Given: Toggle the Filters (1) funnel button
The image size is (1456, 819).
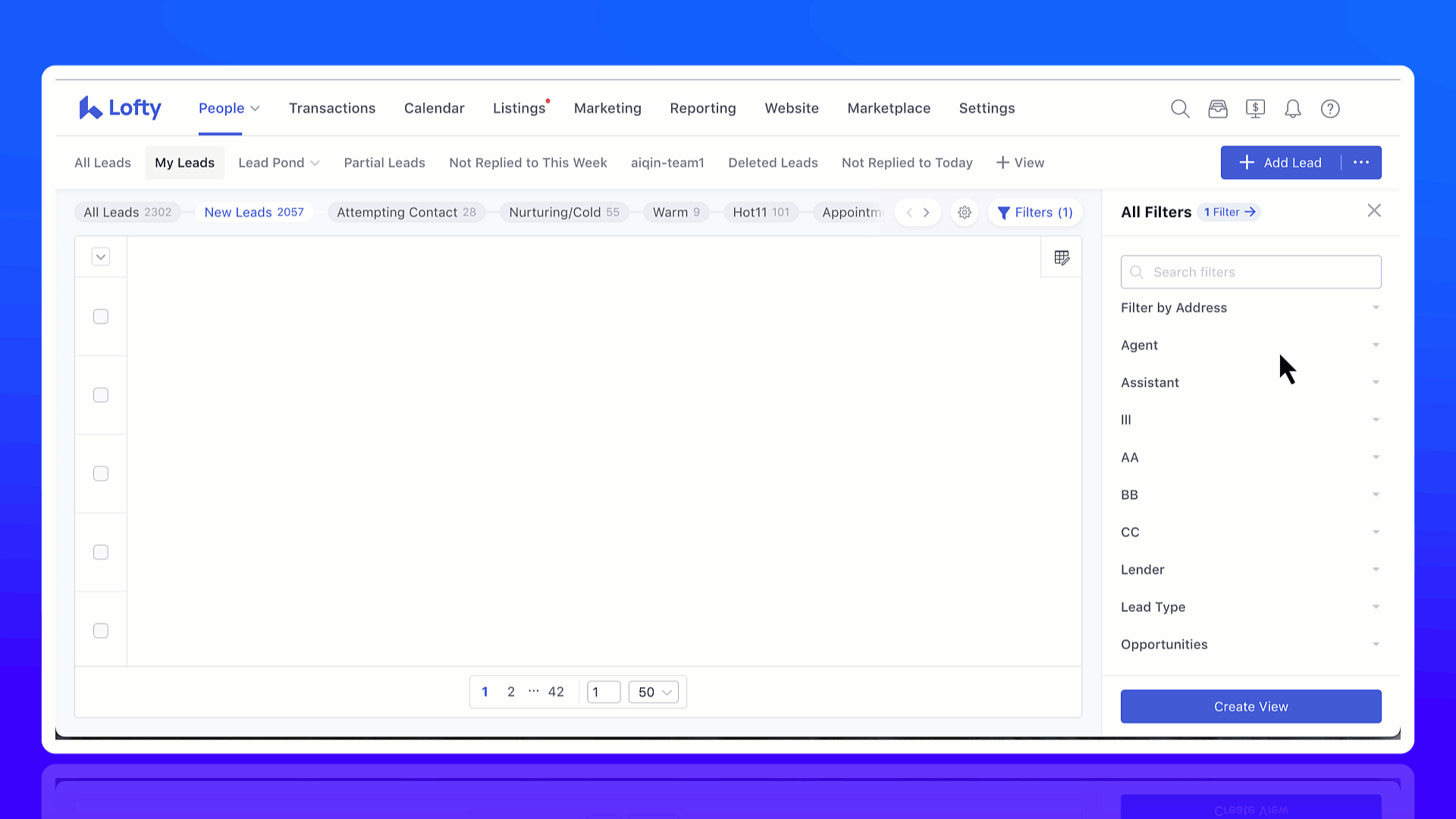Looking at the screenshot, I should pyautogui.click(x=1035, y=212).
